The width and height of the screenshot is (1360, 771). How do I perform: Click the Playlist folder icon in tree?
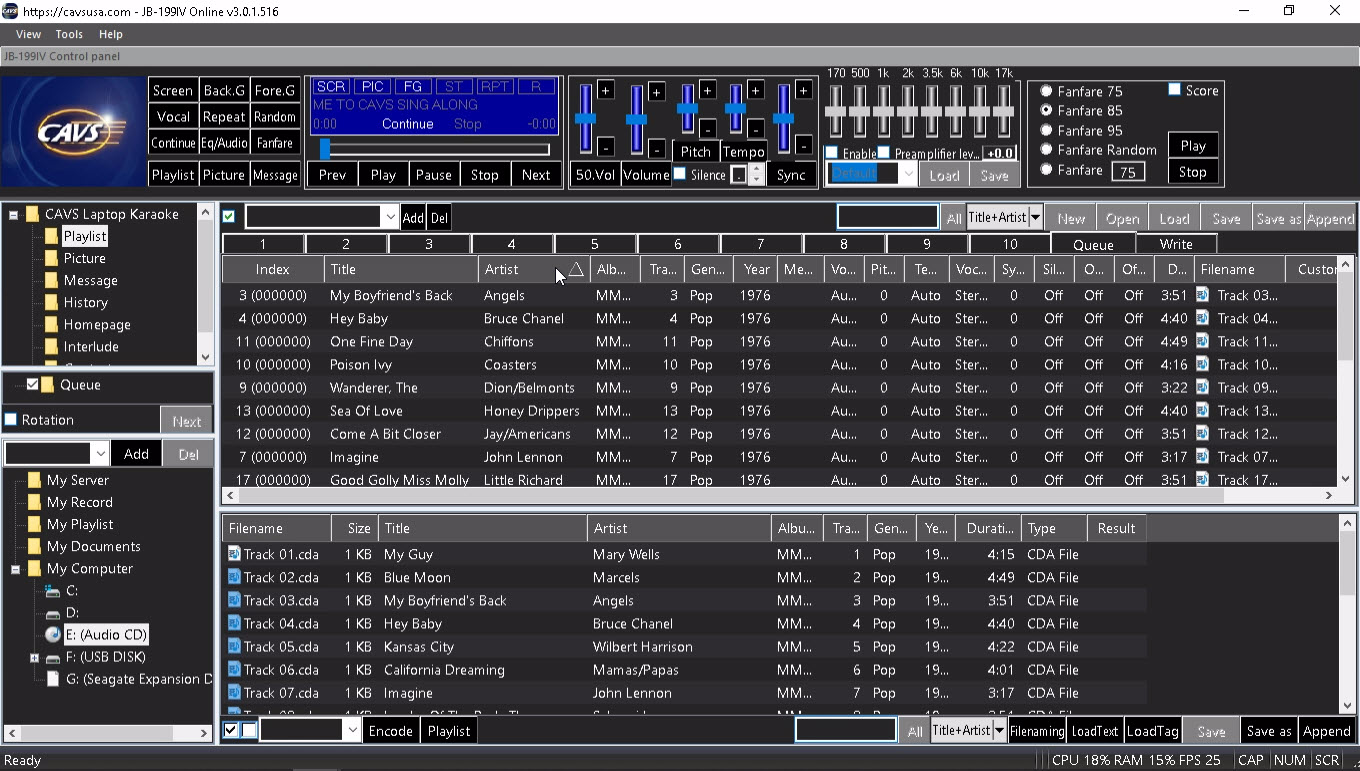tap(51, 236)
